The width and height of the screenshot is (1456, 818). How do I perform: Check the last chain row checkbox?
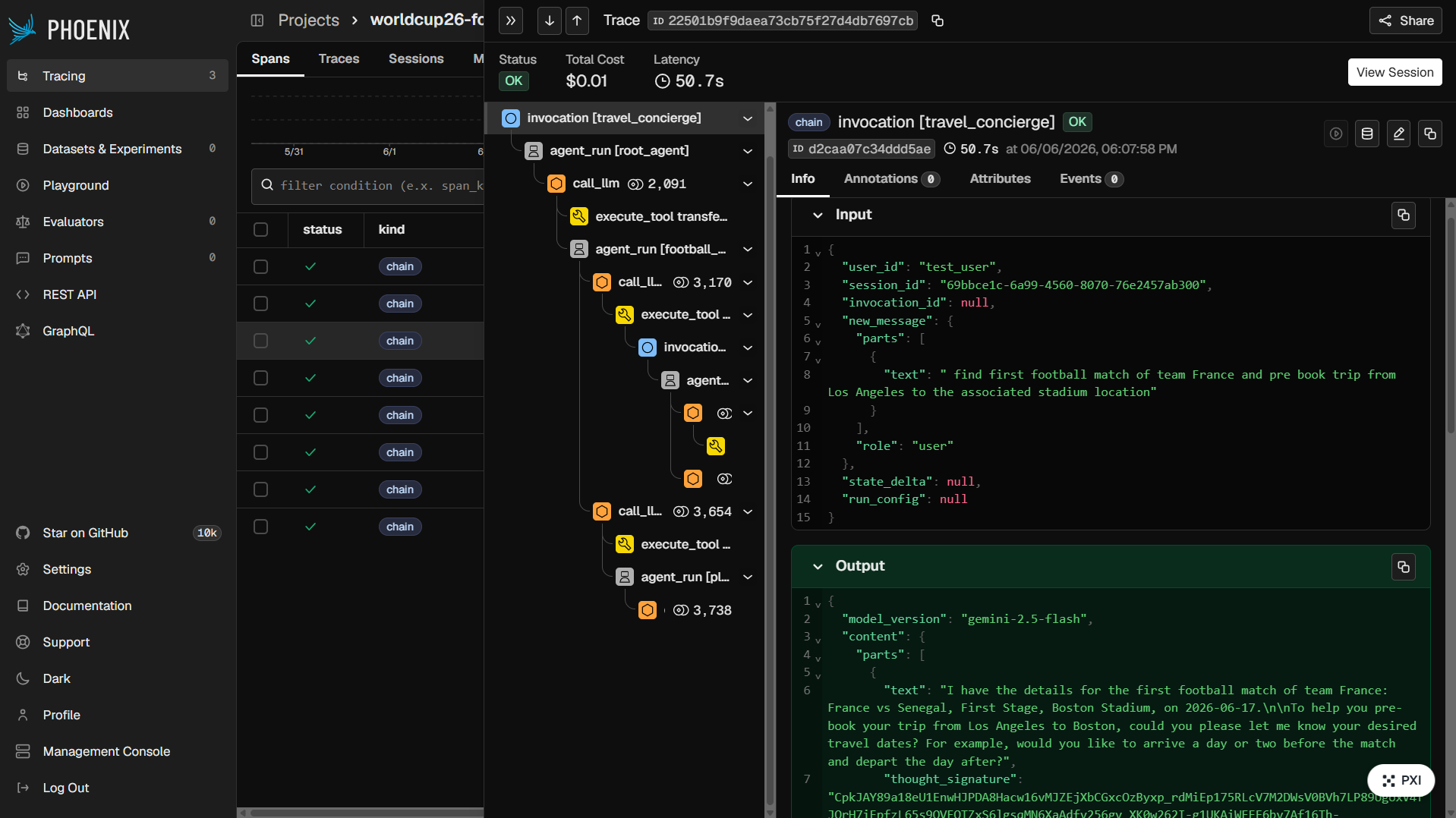tap(261, 527)
